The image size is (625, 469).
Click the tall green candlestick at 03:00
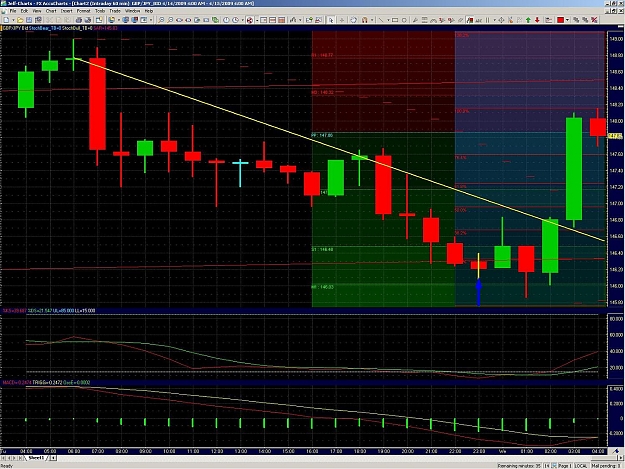(x=574, y=169)
